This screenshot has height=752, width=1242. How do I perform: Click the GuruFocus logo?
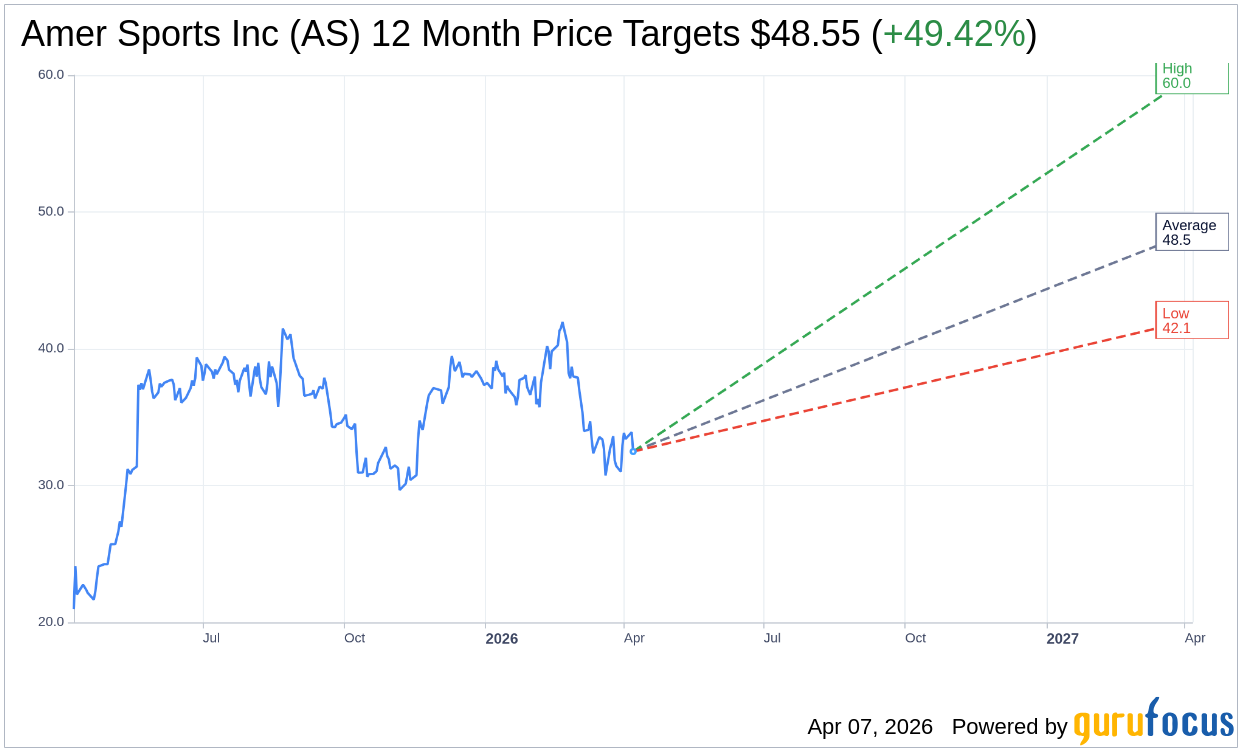click(1153, 722)
